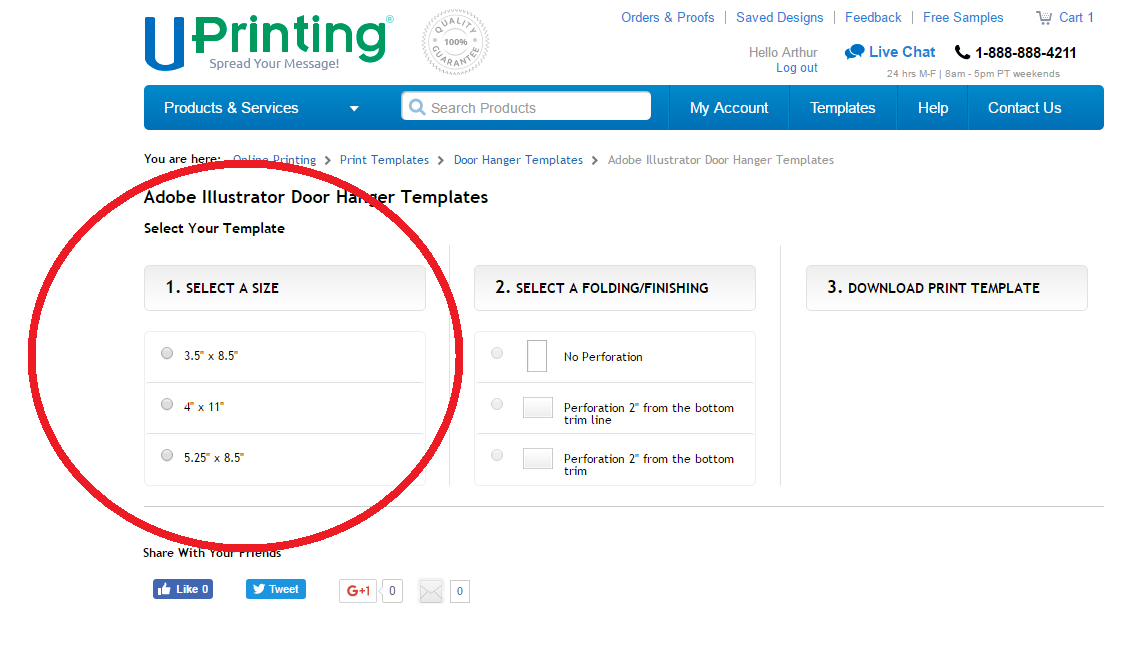Click the Download Print Template header
The height and width of the screenshot is (656, 1136).
946,288
